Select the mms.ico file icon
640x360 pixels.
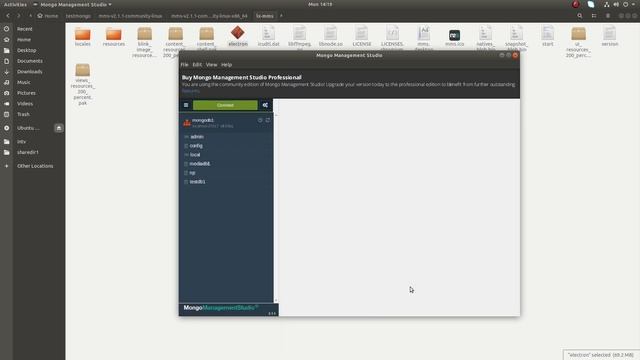point(454,37)
